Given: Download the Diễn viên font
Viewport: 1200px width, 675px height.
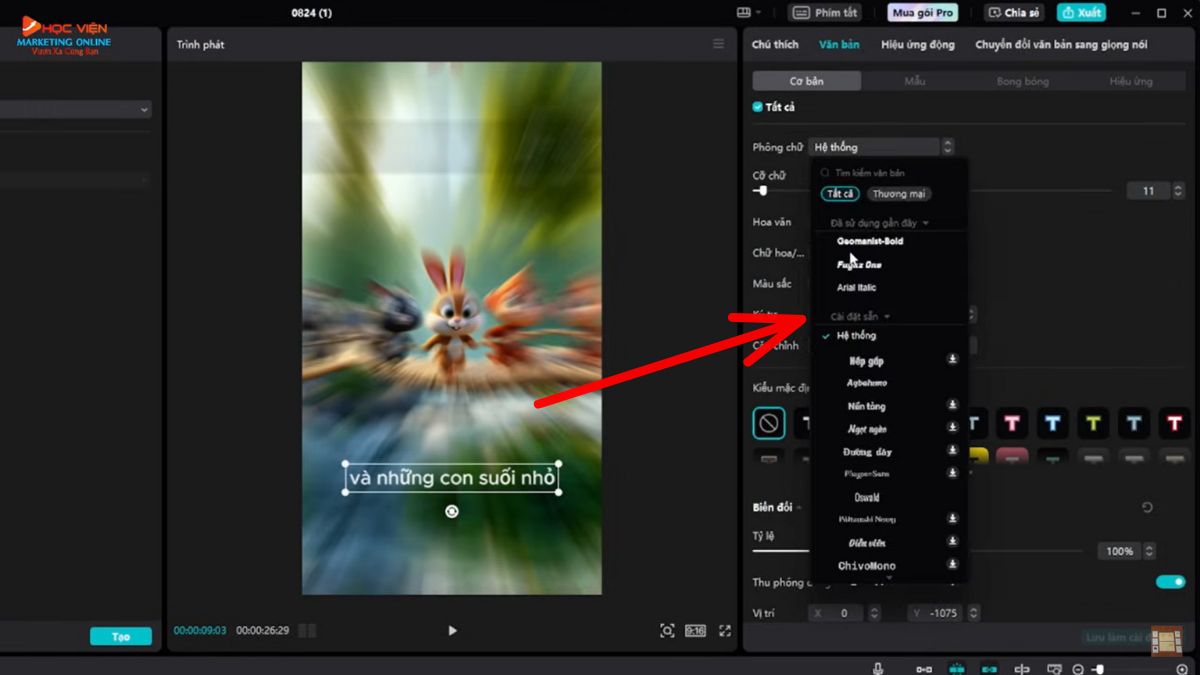Looking at the screenshot, I should [x=953, y=541].
